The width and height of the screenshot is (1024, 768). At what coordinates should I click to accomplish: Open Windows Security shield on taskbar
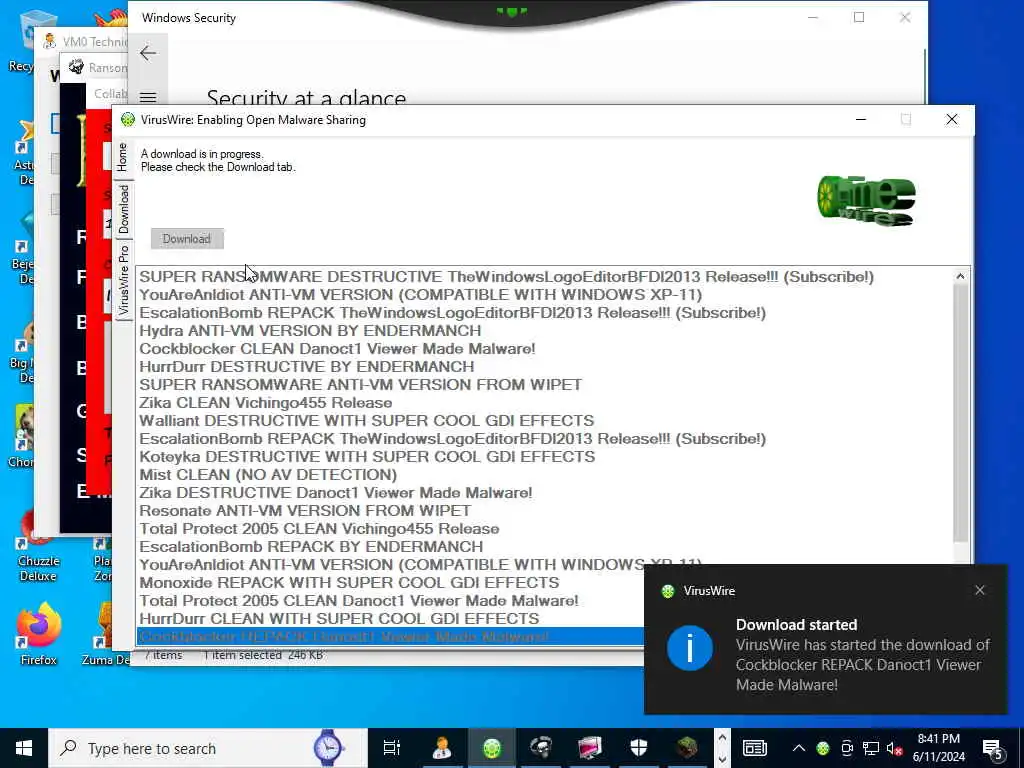click(639, 748)
